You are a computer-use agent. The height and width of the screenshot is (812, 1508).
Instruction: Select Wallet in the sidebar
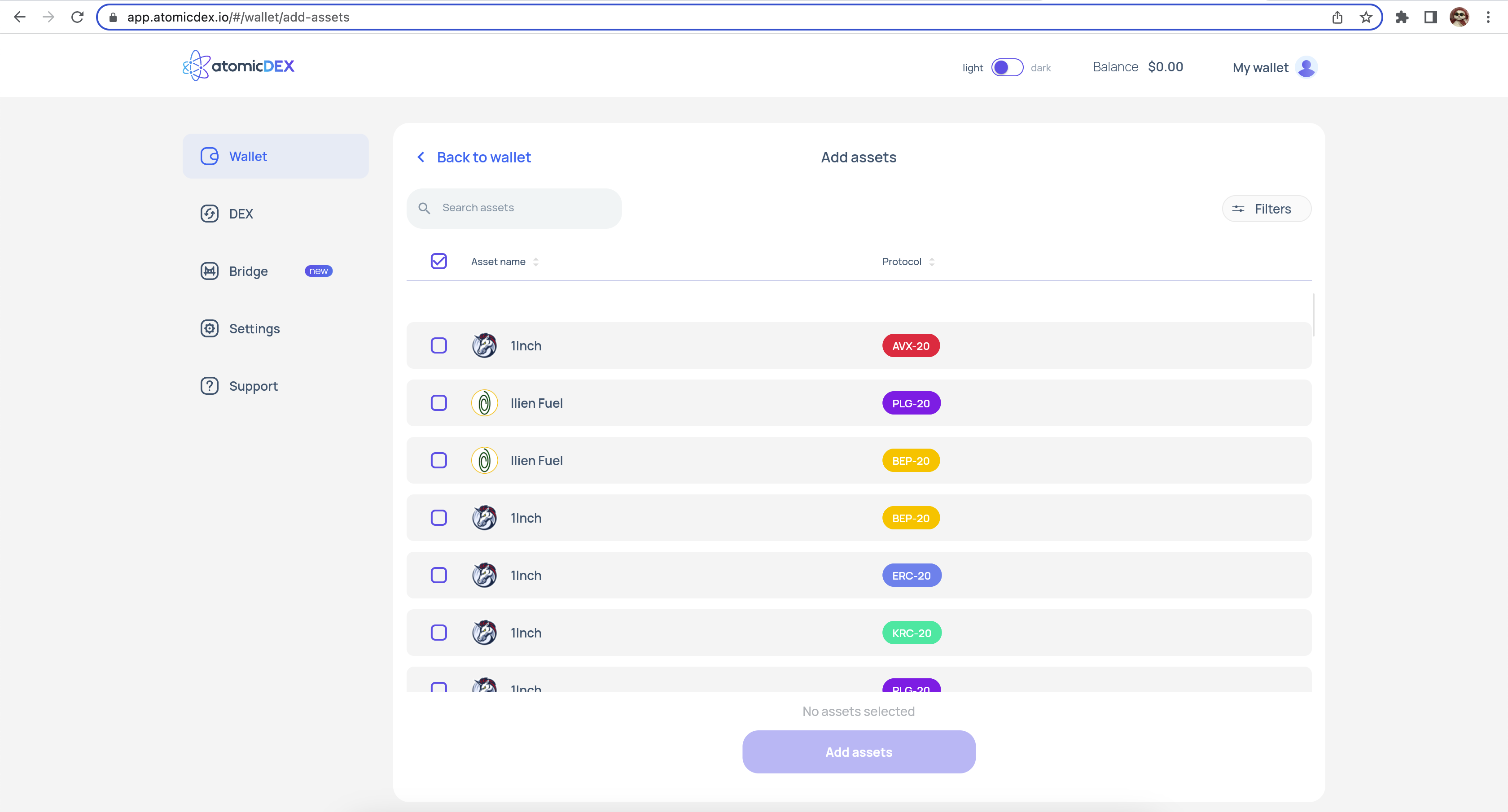(x=275, y=156)
